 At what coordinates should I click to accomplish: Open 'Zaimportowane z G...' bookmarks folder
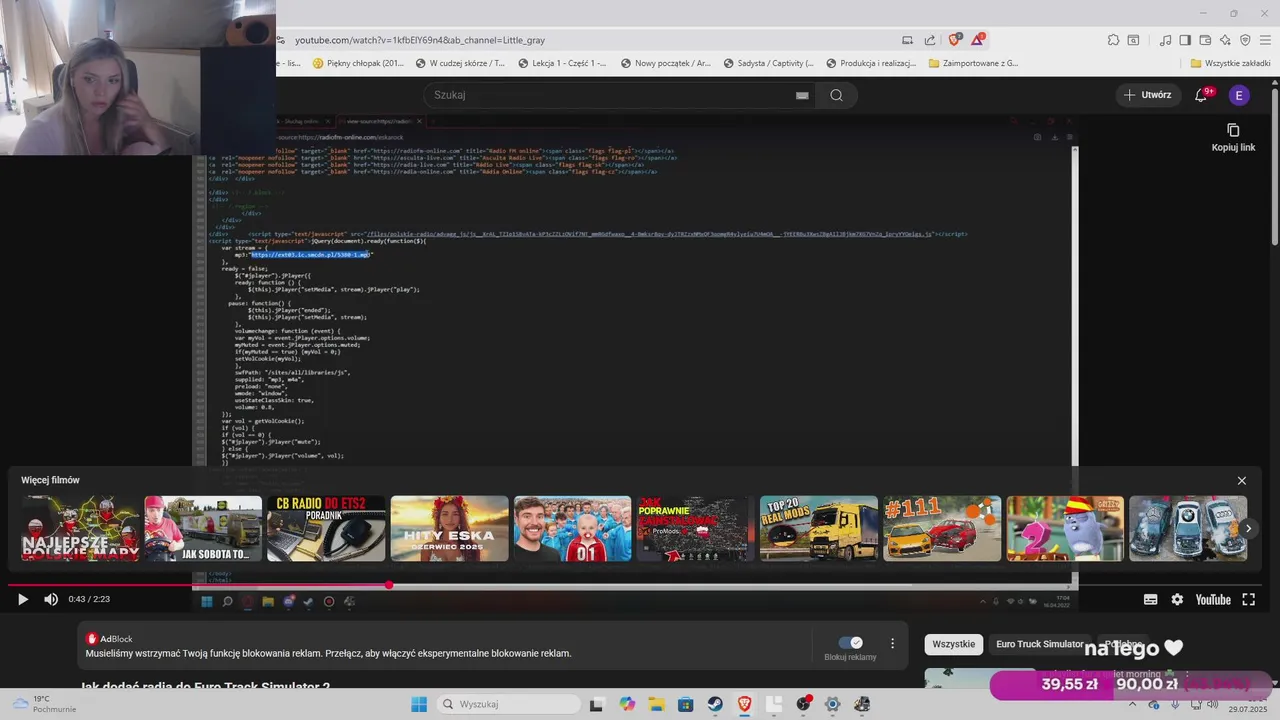tap(973, 63)
